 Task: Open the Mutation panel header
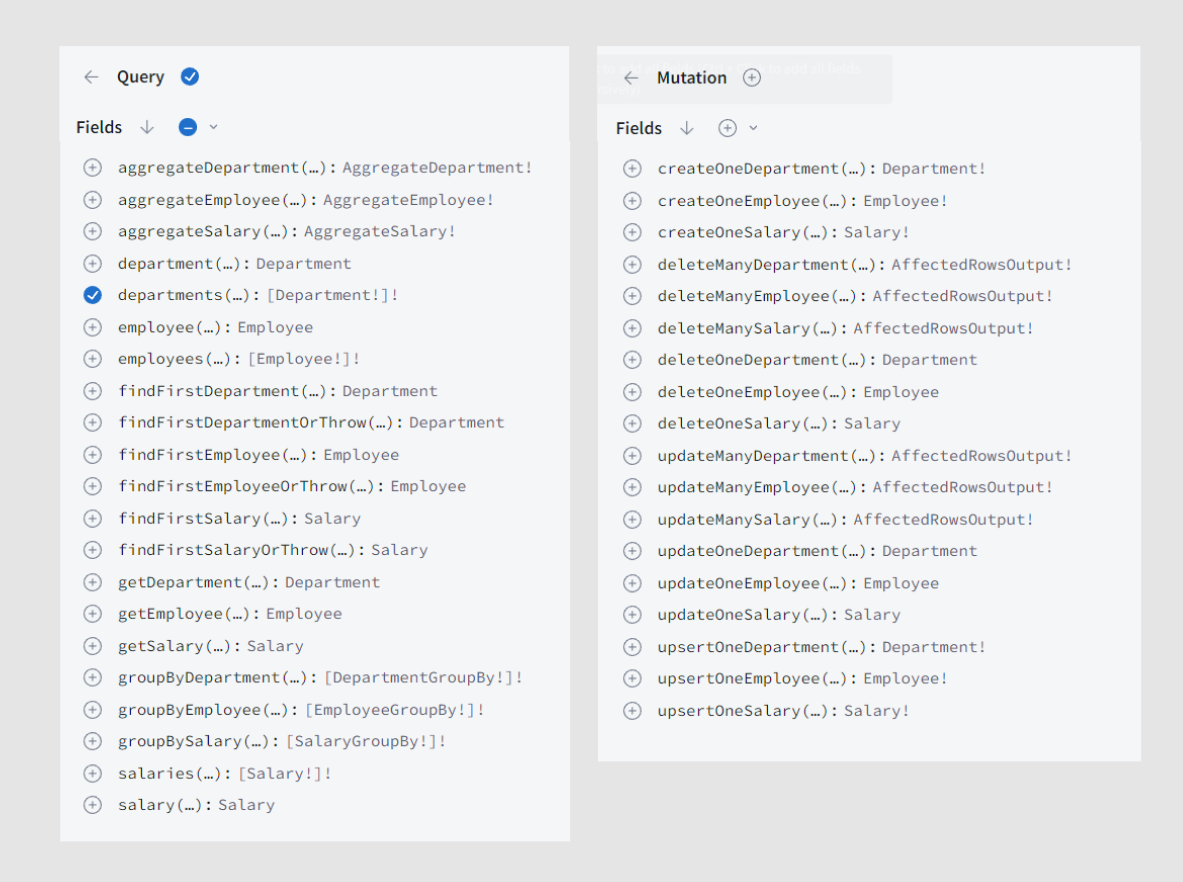[692, 77]
